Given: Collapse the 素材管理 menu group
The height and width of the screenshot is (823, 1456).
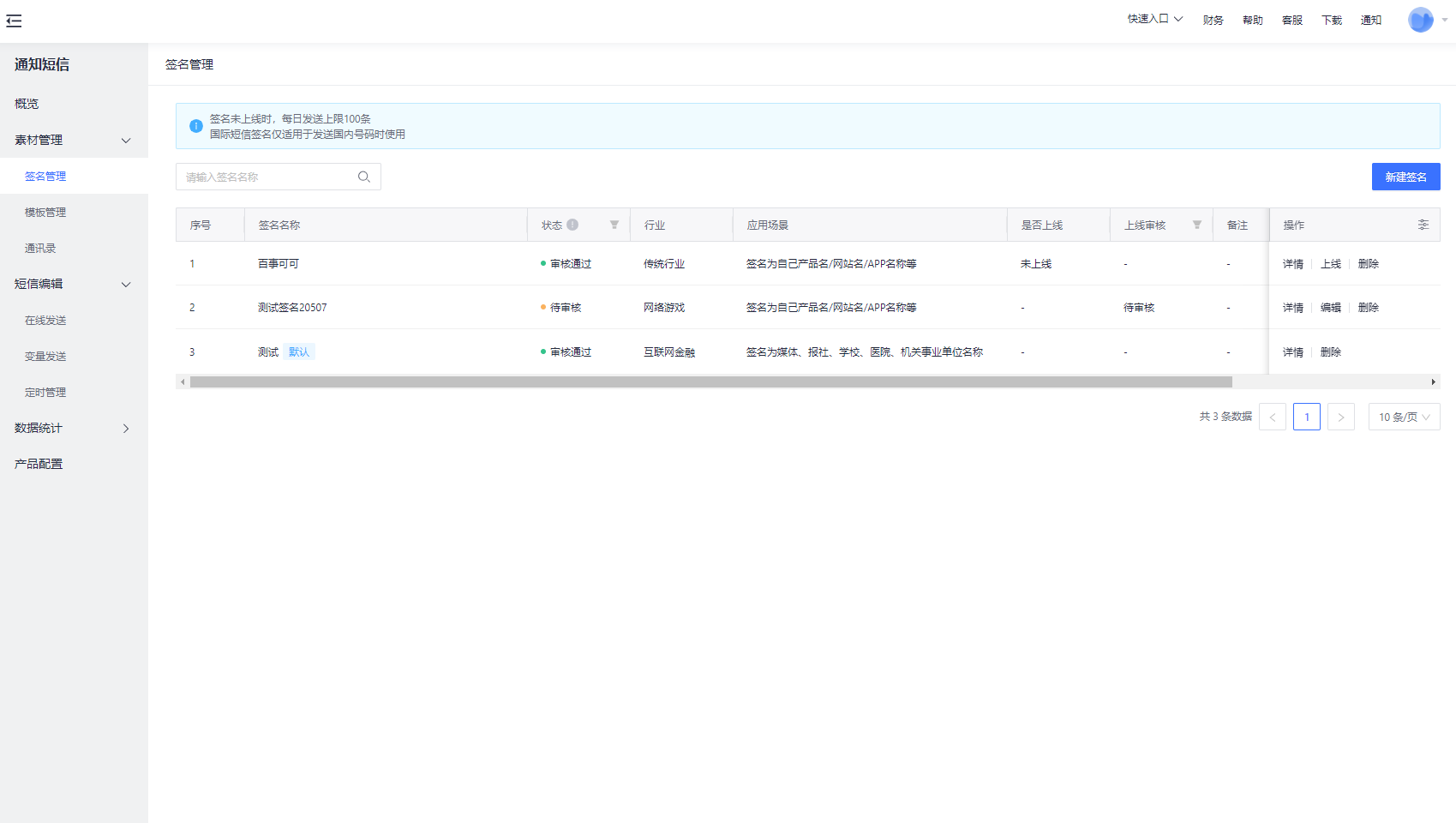Looking at the screenshot, I should 74,140.
